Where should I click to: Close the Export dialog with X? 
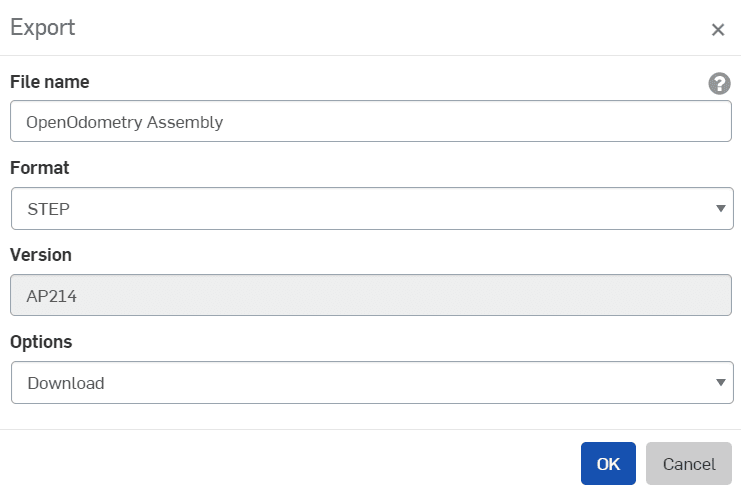click(x=717, y=30)
